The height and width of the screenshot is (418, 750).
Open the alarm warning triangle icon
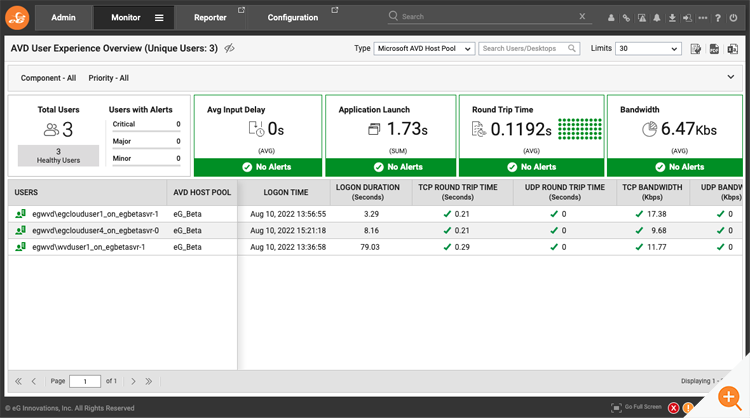[x=642, y=18]
